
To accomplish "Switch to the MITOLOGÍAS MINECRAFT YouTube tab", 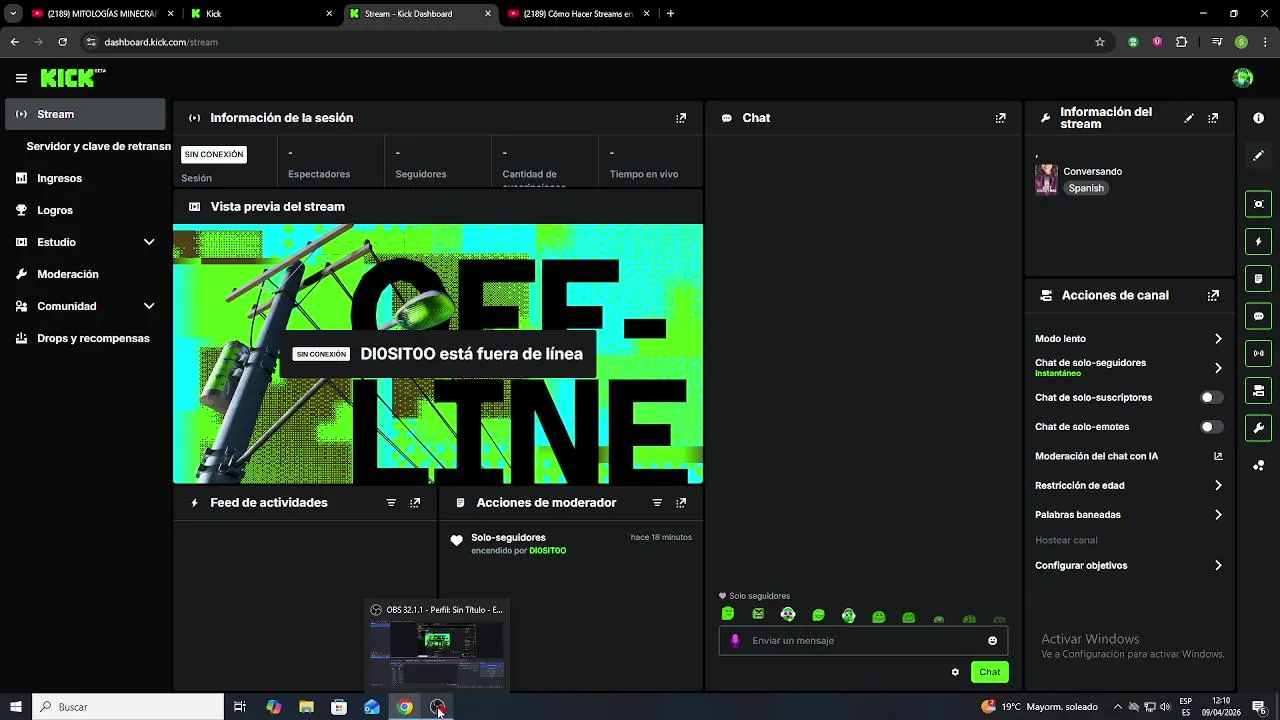I will [102, 14].
